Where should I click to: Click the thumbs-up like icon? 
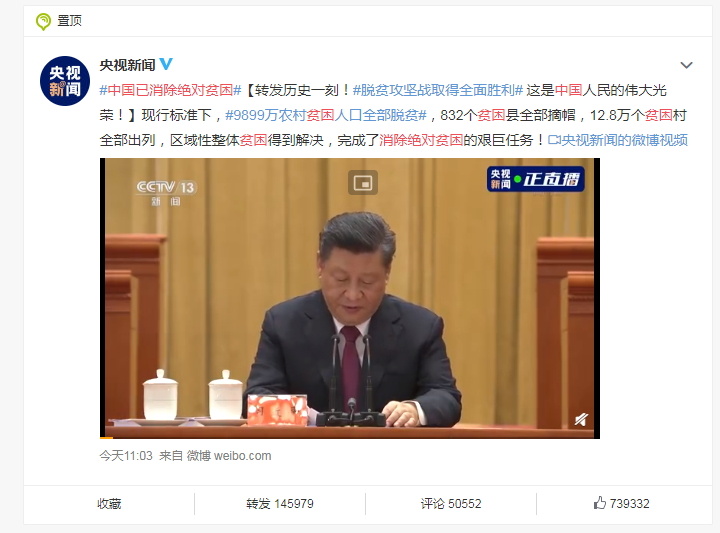(600, 503)
